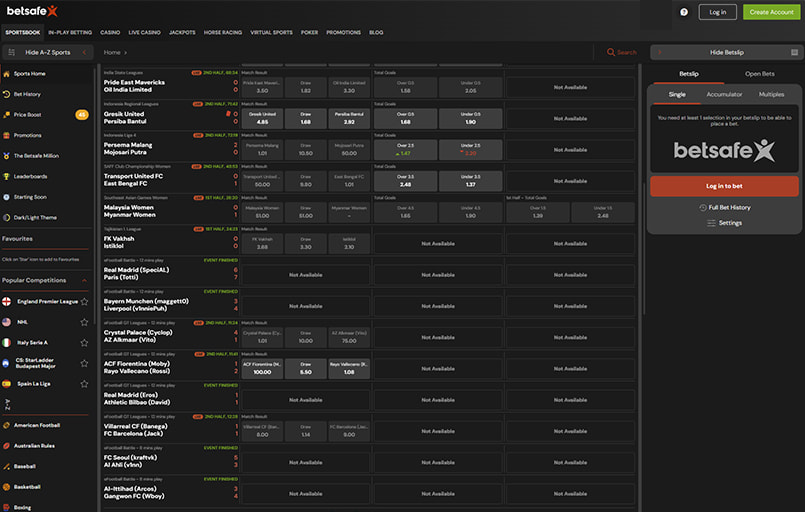Open the Sportsbook tab in top navigation
The image size is (805, 512).
click(x=23, y=32)
